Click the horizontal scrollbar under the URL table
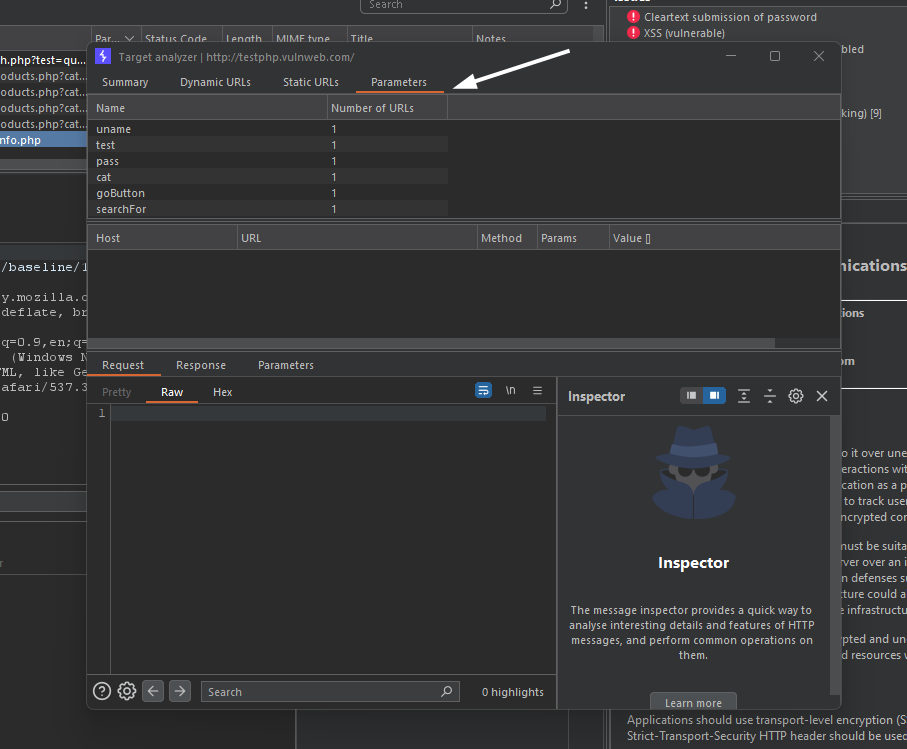The height and width of the screenshot is (749, 907). point(431,343)
